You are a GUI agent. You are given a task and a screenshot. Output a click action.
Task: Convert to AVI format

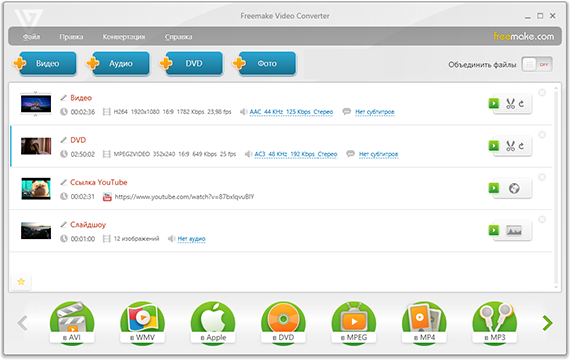tap(72, 323)
